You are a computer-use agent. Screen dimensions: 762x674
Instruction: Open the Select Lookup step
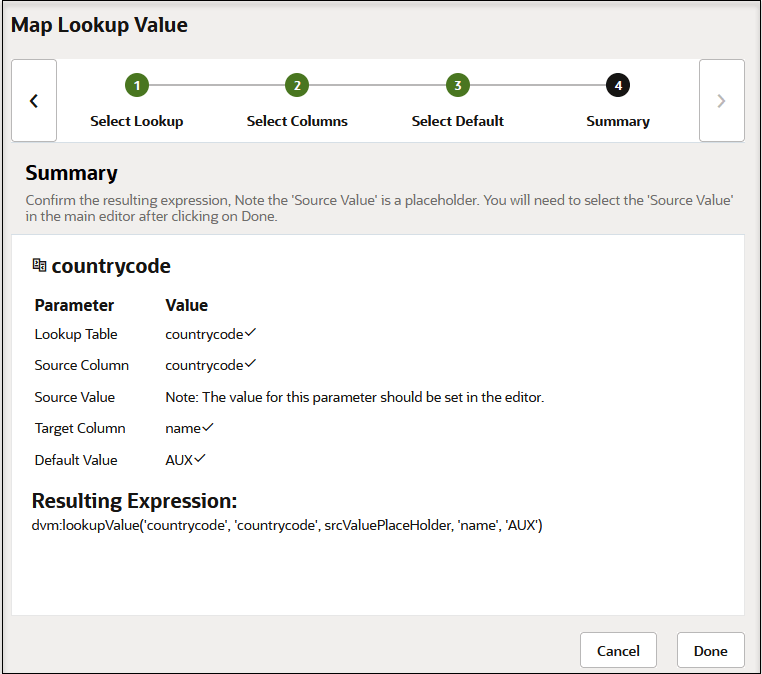point(137,121)
